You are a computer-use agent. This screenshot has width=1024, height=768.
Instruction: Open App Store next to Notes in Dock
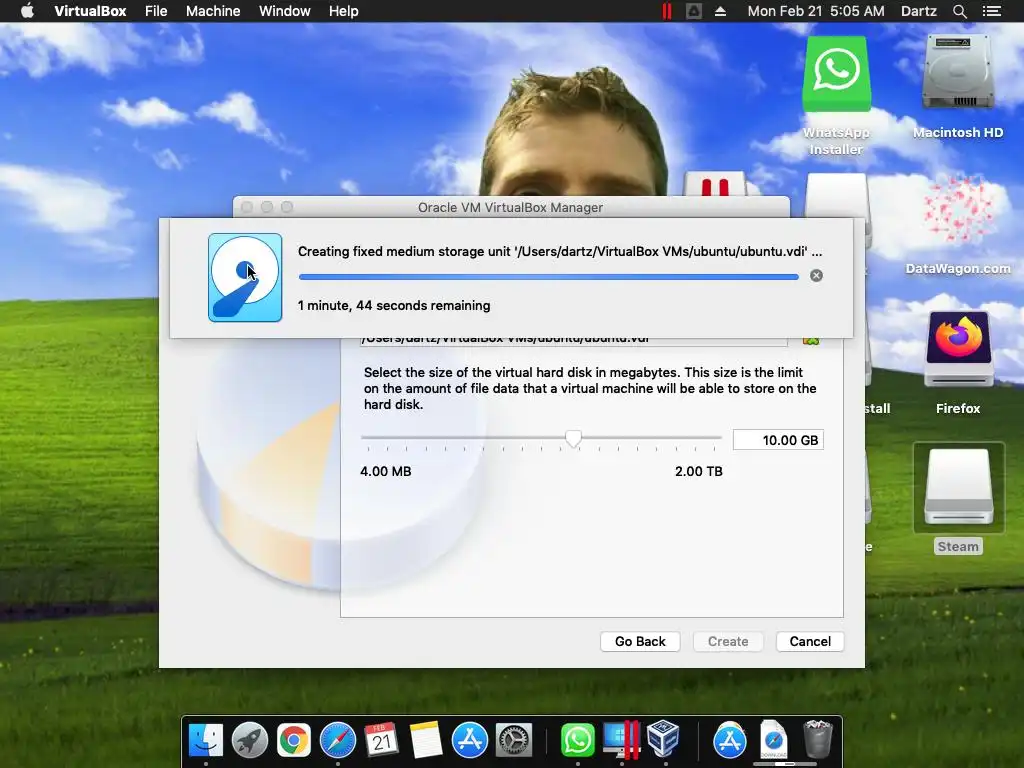(x=470, y=741)
